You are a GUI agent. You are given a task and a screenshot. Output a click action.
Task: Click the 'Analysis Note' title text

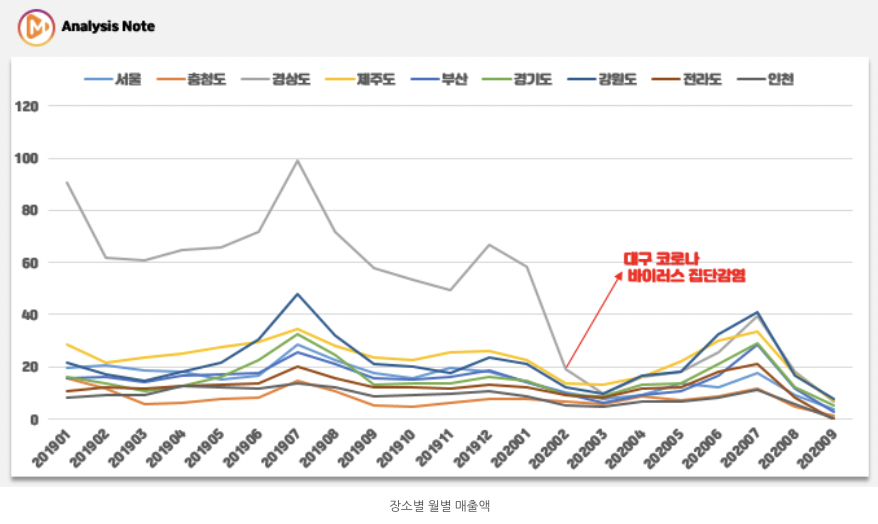tap(108, 26)
